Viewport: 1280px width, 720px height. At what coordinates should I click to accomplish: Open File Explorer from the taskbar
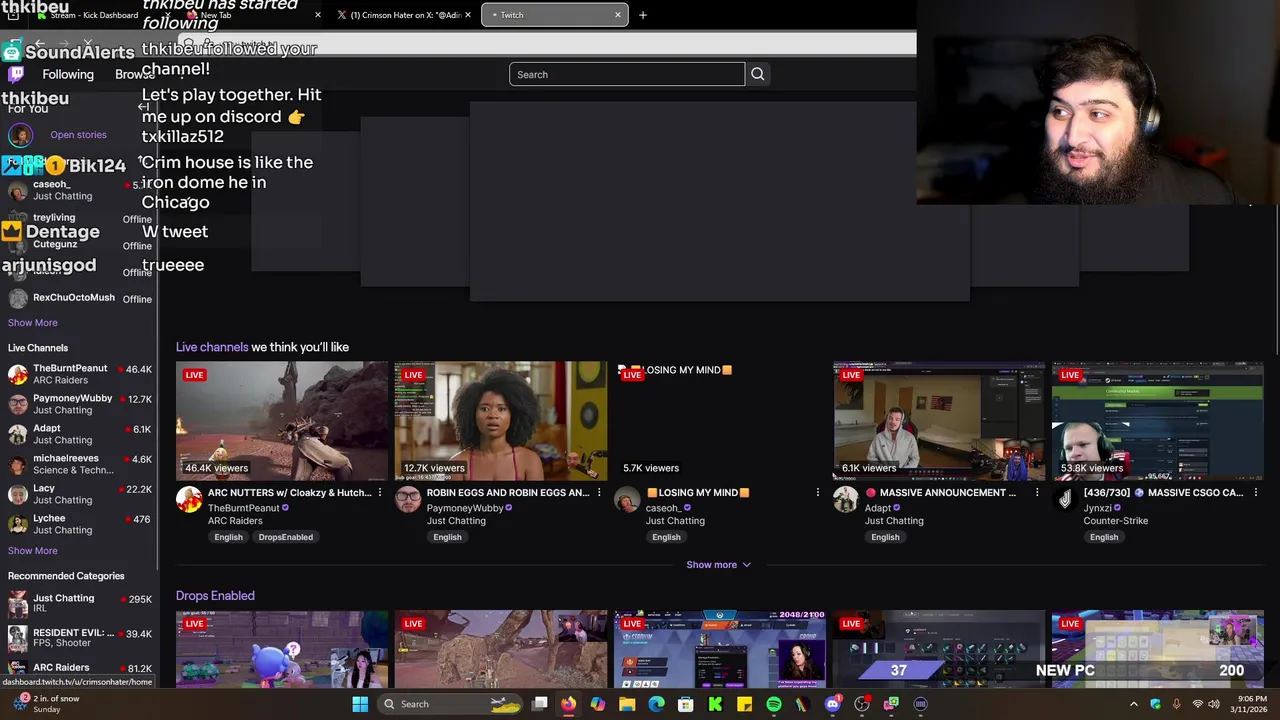click(627, 704)
